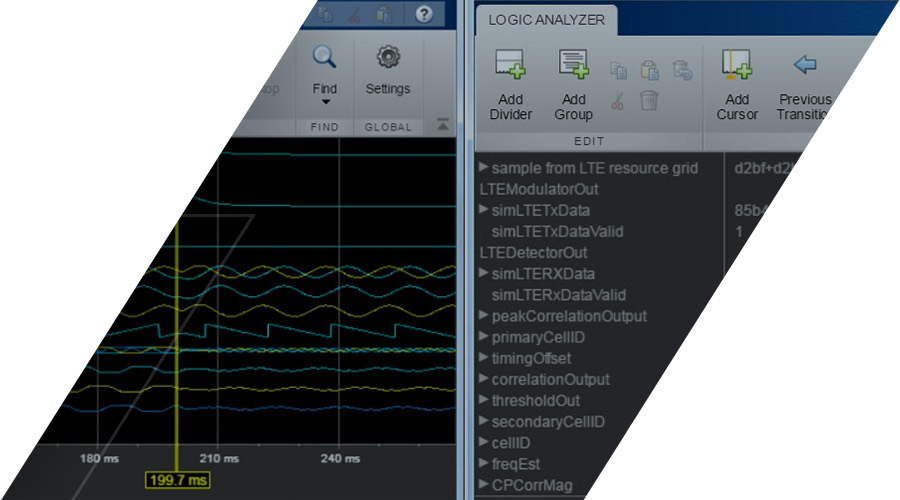Screen dimensions: 900x500
Task: Select the LTEModulatorOut divider row
Action: tap(539, 189)
